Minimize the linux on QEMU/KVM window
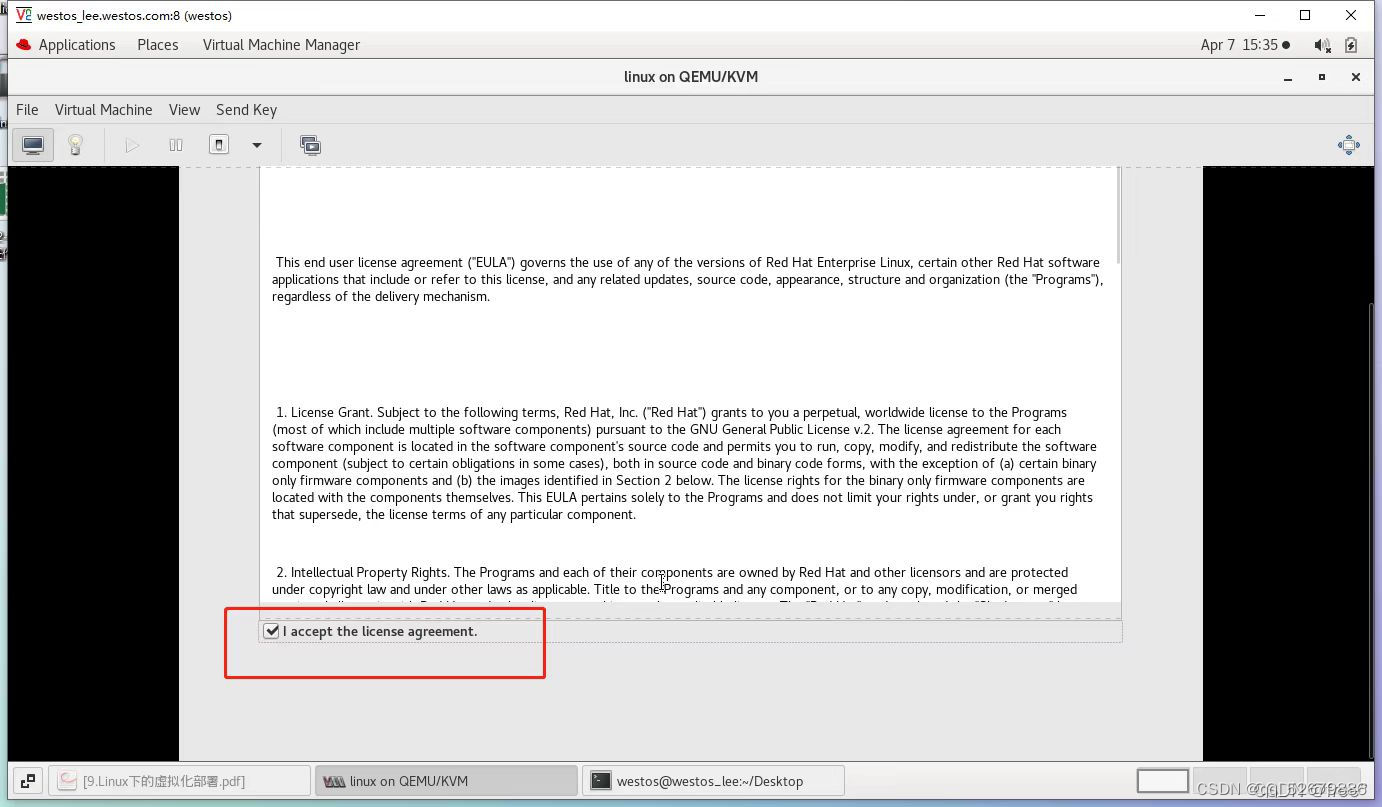This screenshot has width=1382, height=807. (1288, 77)
